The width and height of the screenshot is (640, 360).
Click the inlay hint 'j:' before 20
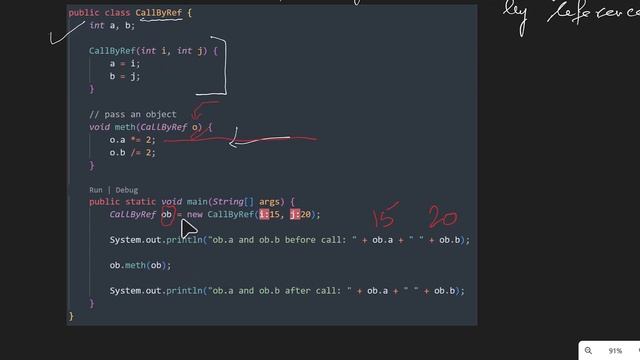click(x=295, y=214)
